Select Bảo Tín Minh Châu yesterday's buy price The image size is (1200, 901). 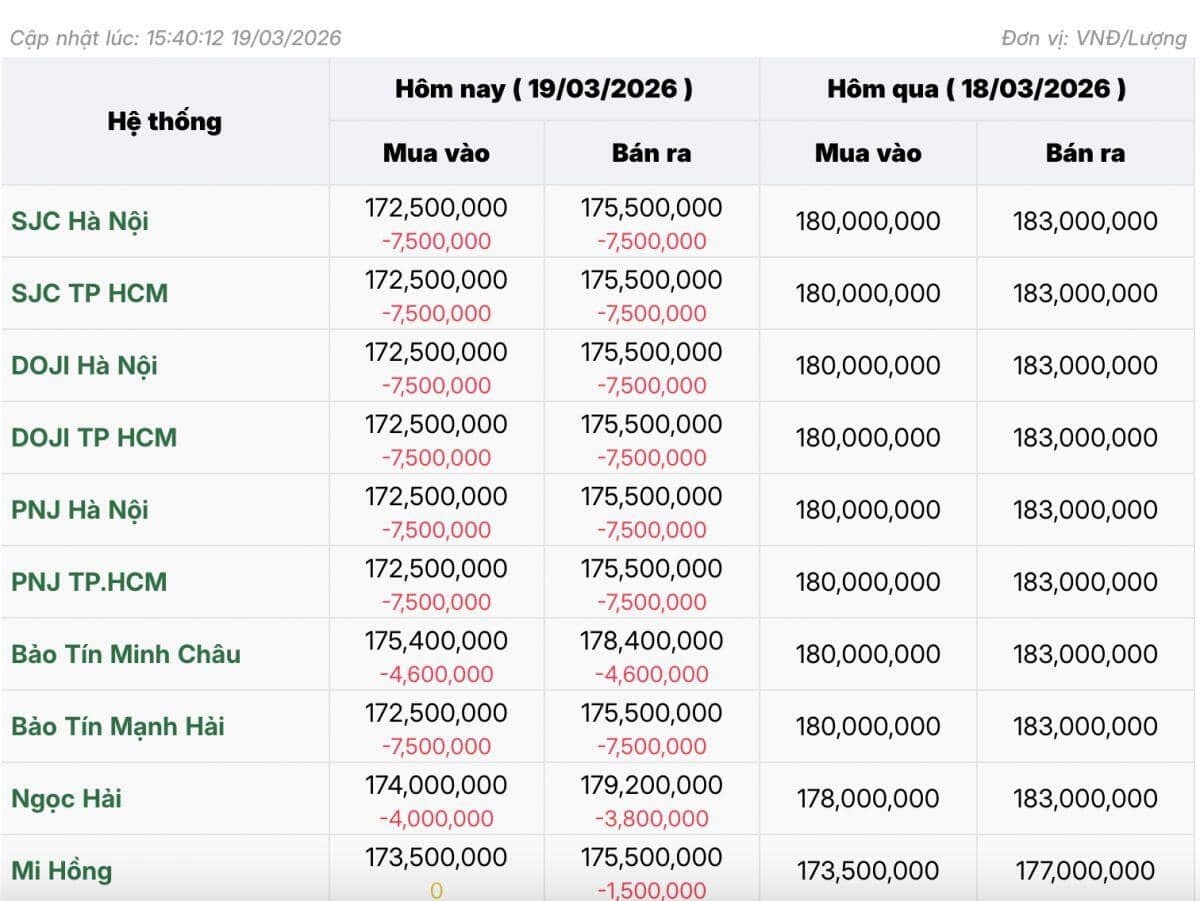[868, 654]
